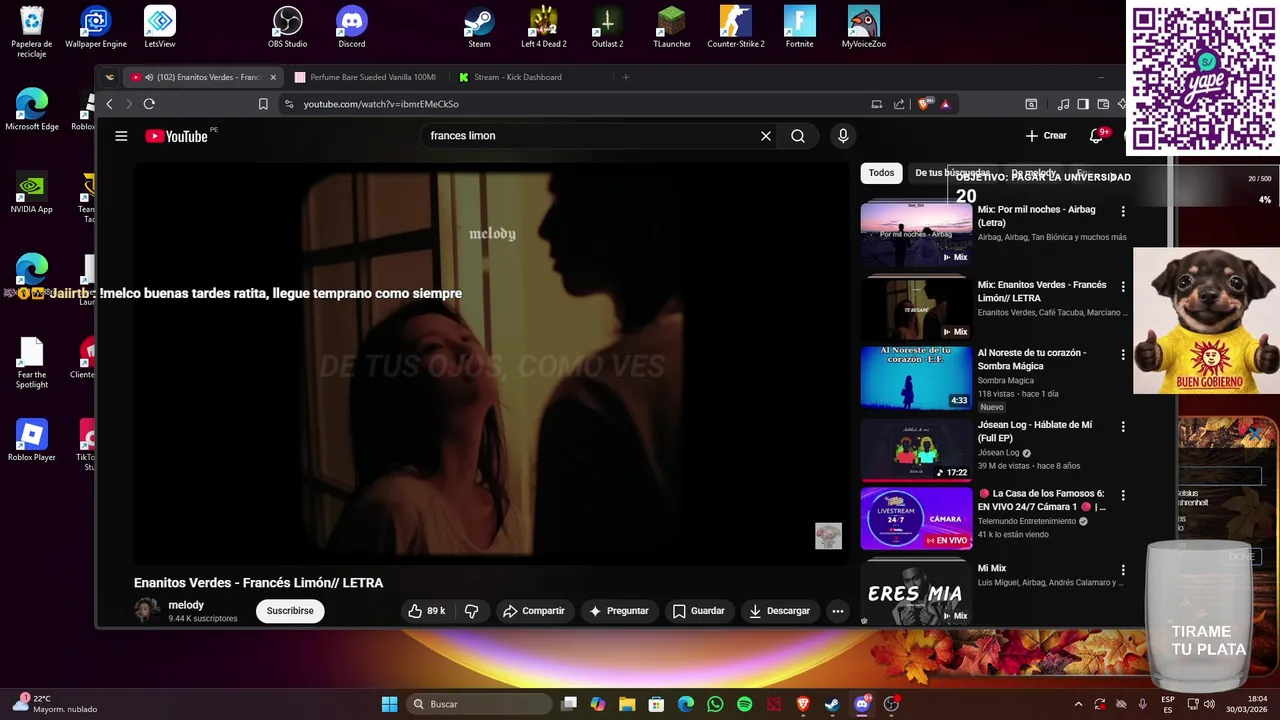This screenshot has width=1280, height=720.
Task: Click the Windows Start button
Action: 390,704
